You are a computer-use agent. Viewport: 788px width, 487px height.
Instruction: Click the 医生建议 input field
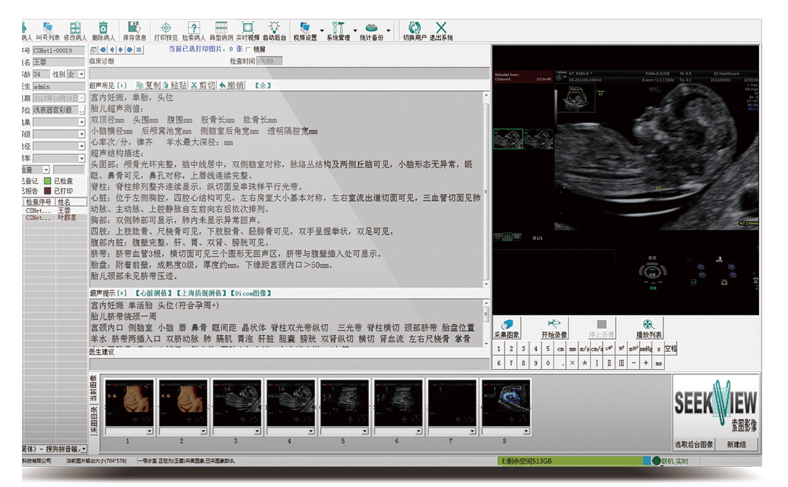pos(289,364)
